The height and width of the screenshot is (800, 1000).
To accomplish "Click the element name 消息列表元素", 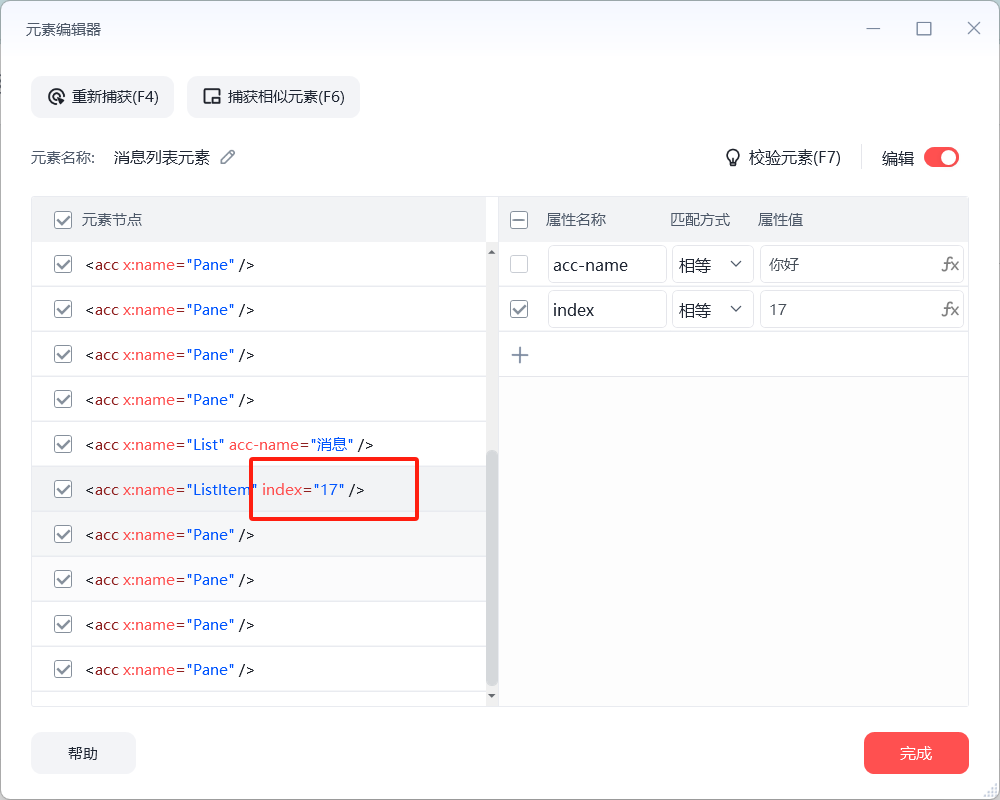I will 162,158.
